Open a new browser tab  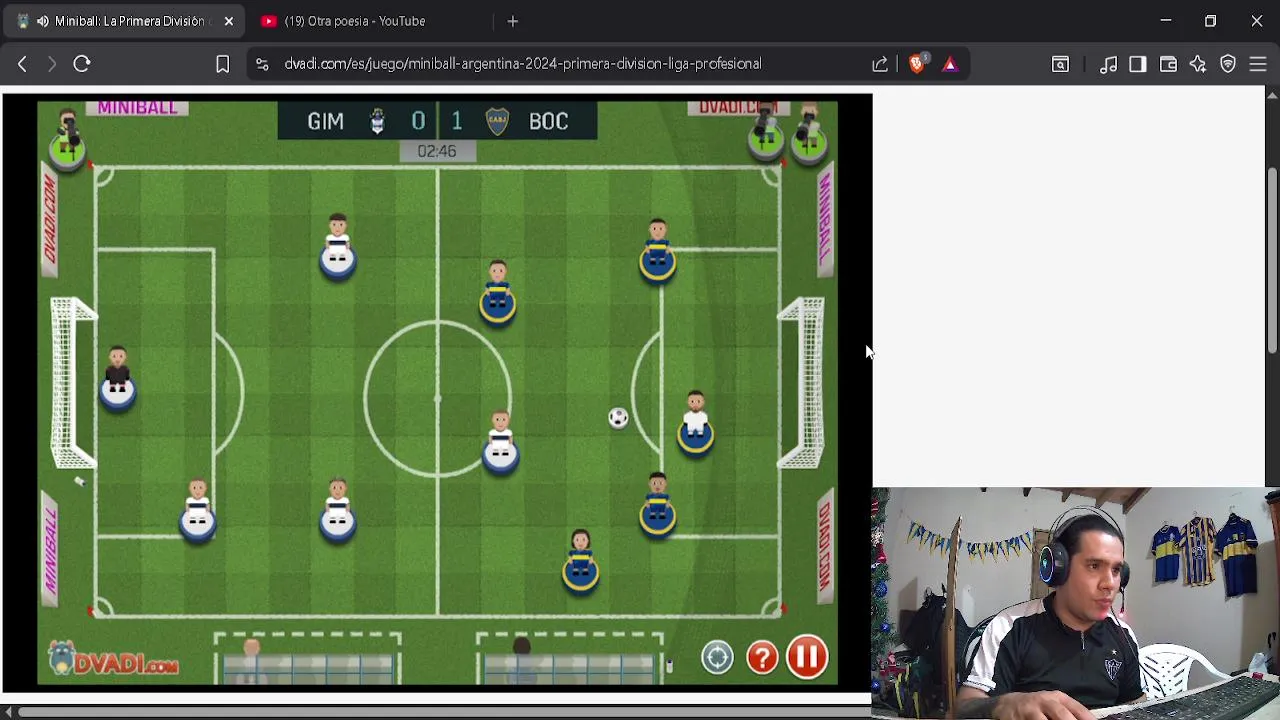[x=512, y=21]
